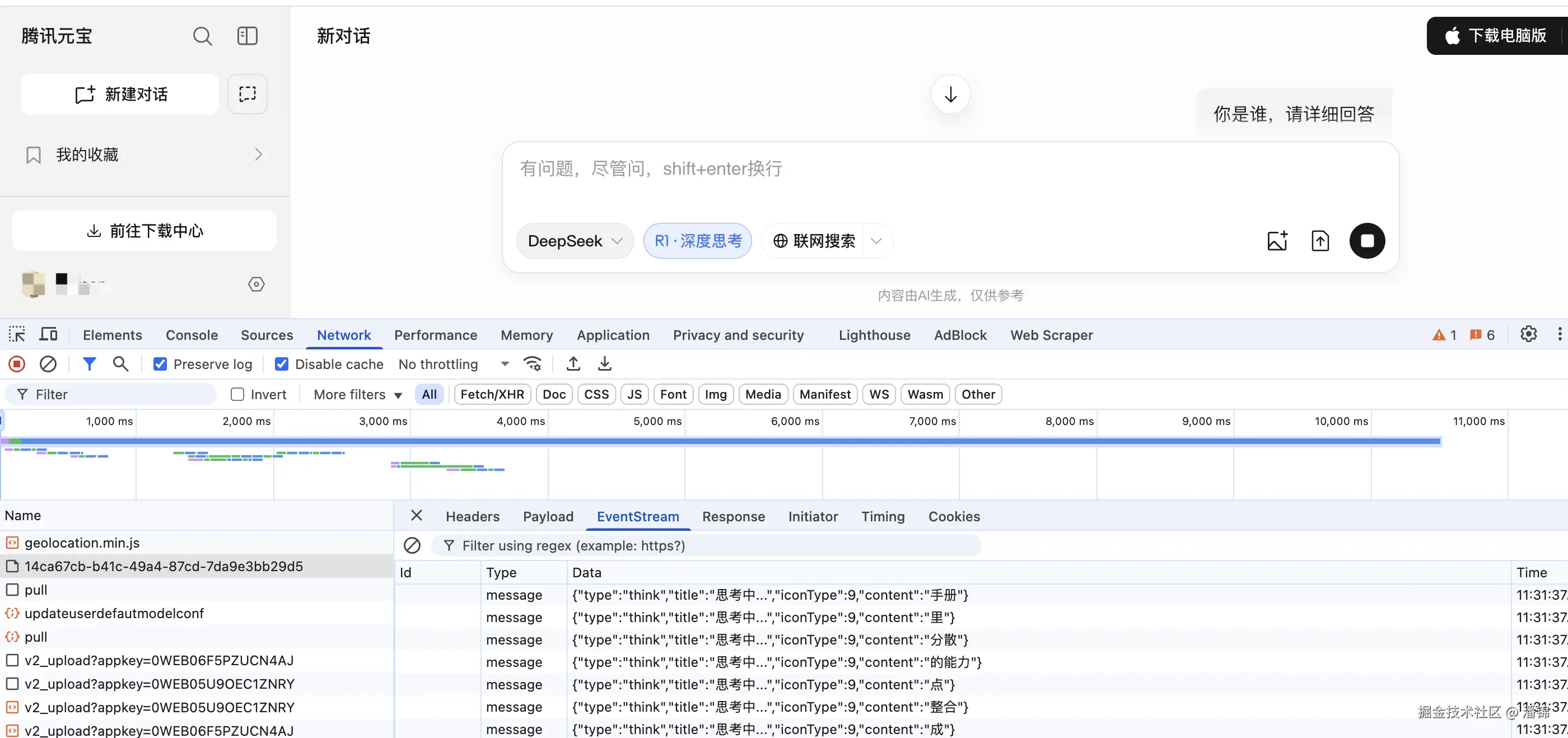This screenshot has height=738, width=1568.
Task: Enable the Invert filter checkbox
Action: (237, 394)
